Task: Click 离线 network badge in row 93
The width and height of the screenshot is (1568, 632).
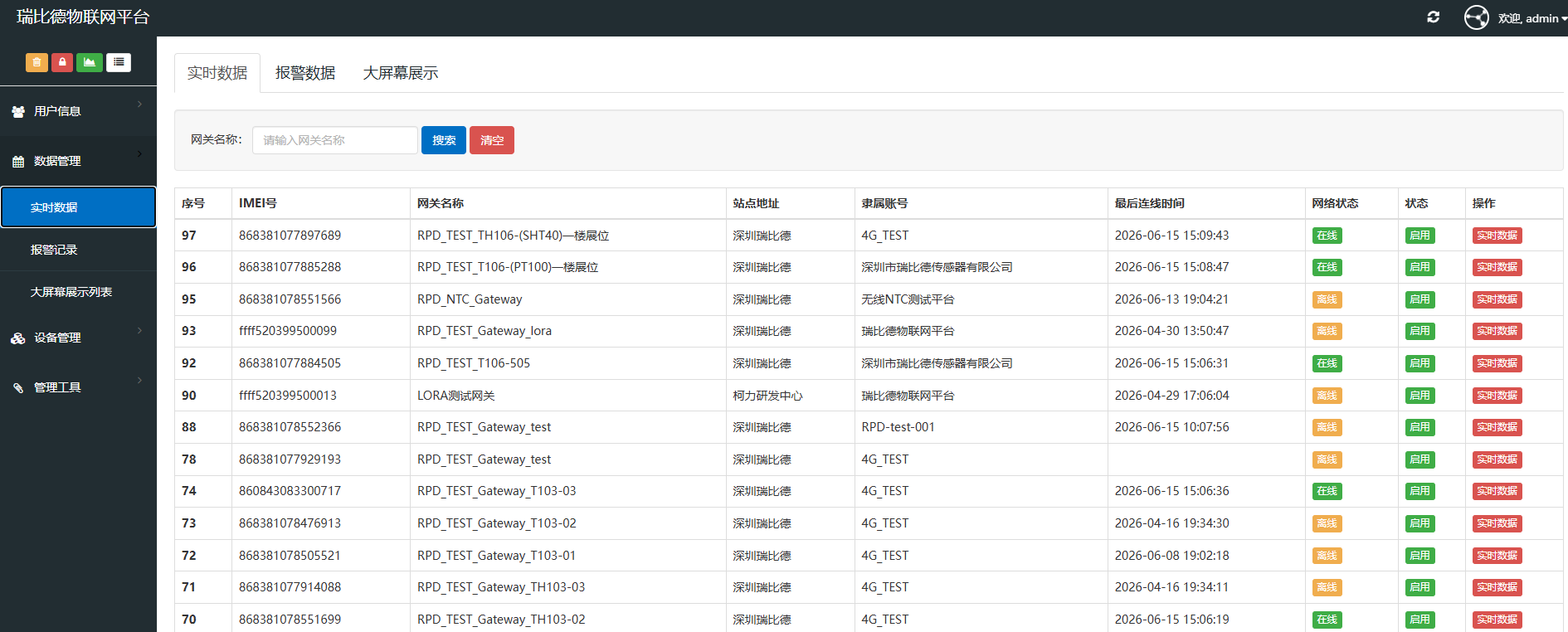Action: tap(1327, 331)
